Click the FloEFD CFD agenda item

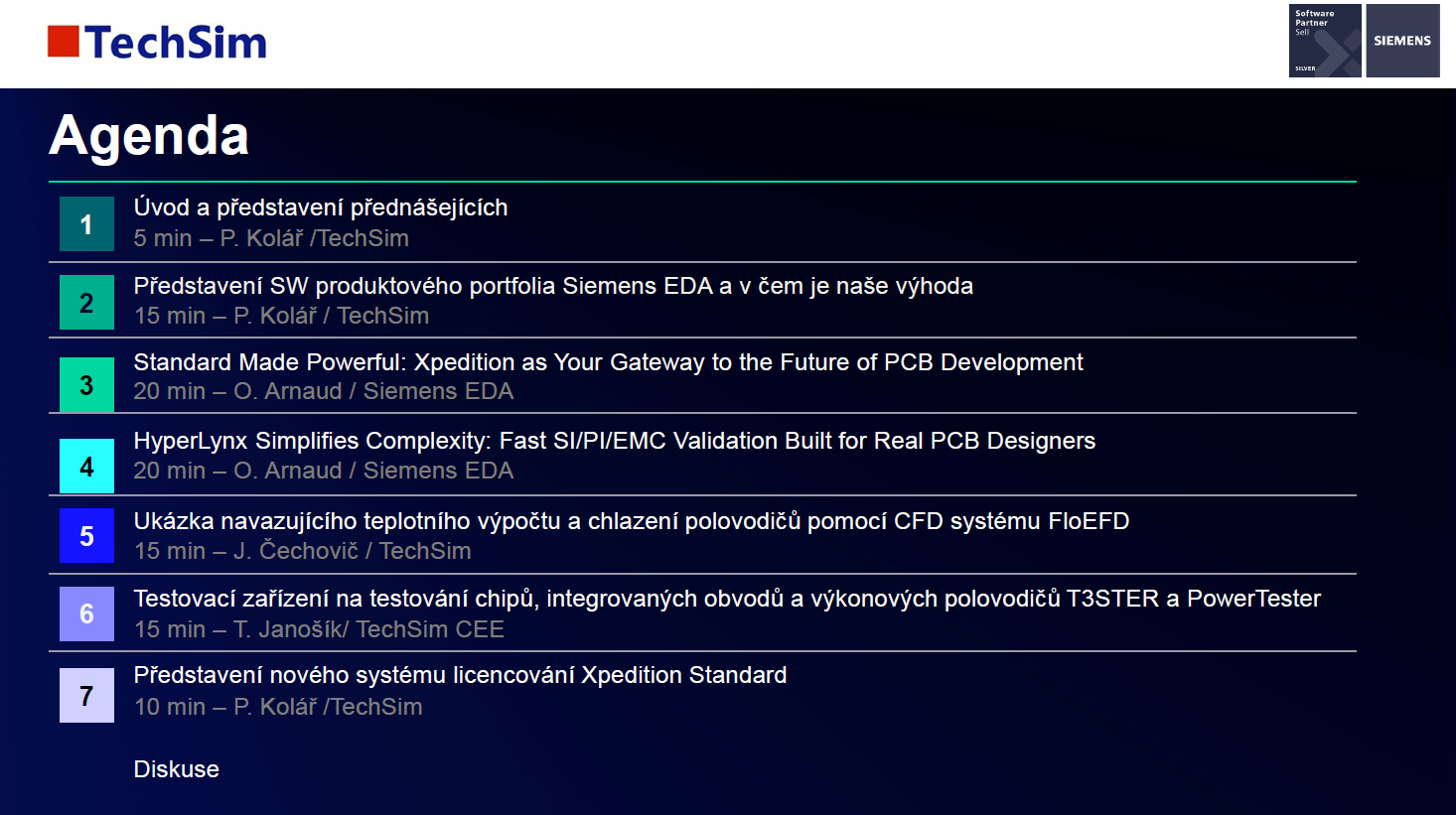(631, 521)
